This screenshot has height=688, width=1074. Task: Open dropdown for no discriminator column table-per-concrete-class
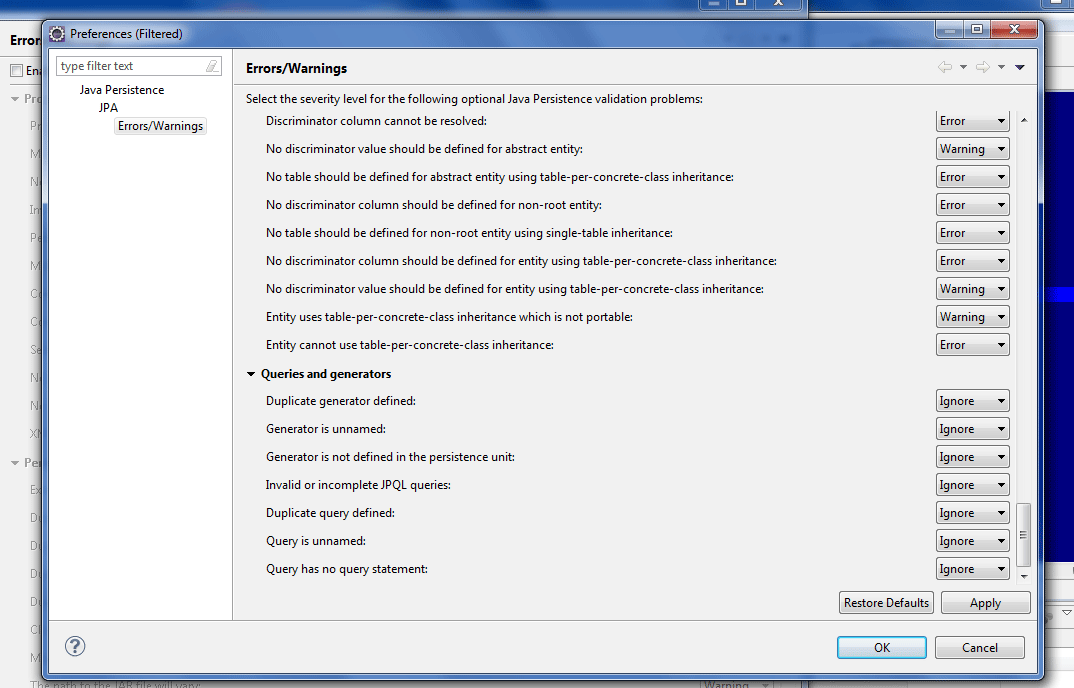pos(973,261)
